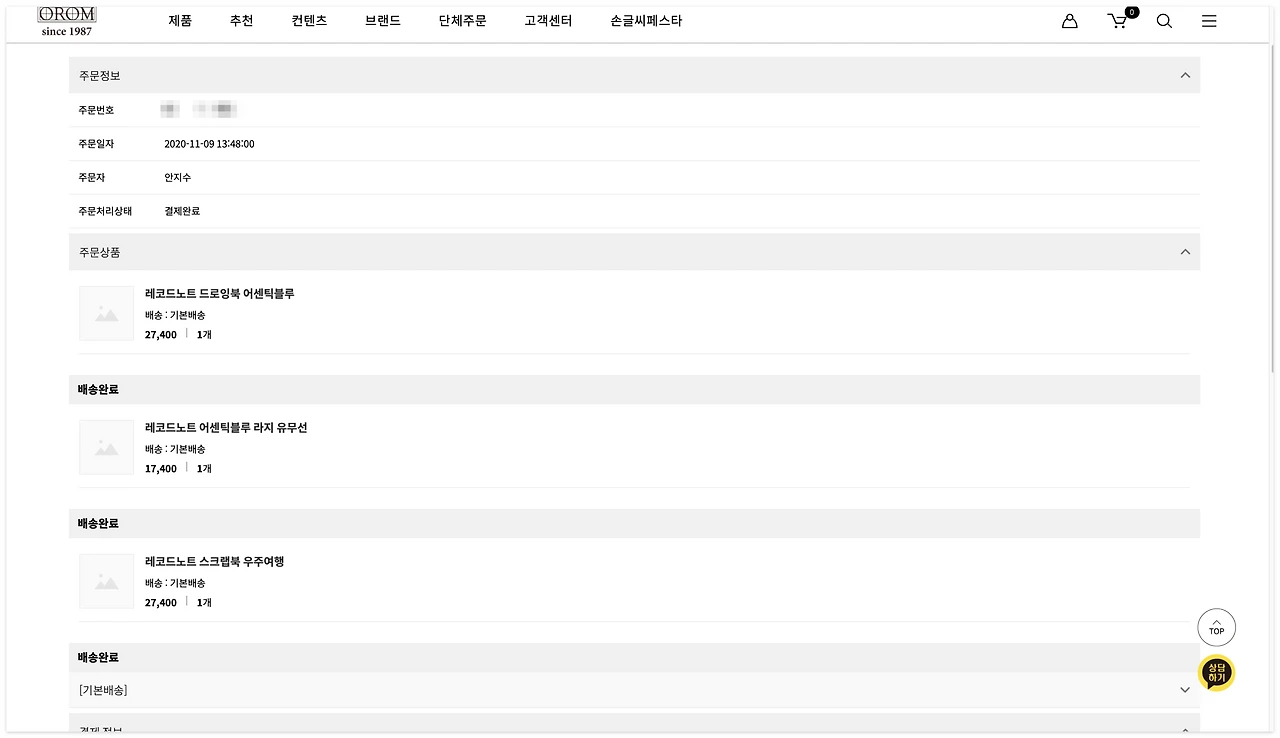1280x738 pixels.
Task: Click the order status 결제완료
Action: tap(183, 212)
